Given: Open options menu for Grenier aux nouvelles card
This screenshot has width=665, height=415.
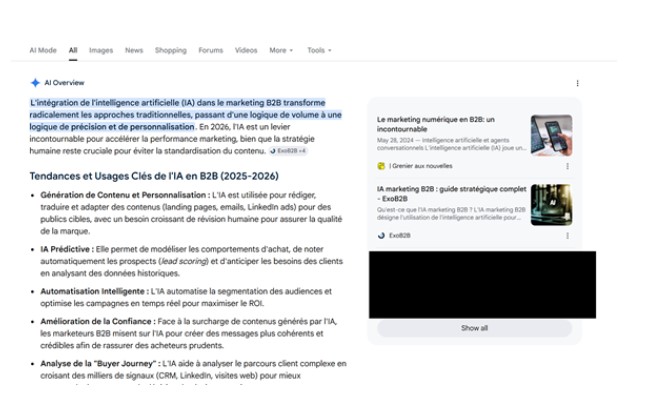Looking at the screenshot, I should tap(567, 166).
